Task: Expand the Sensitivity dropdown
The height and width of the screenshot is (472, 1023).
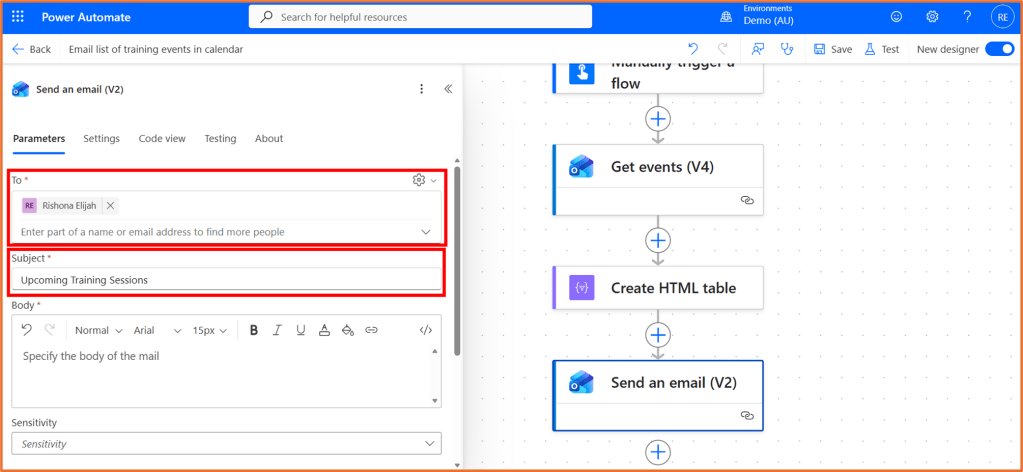Action: click(428, 443)
